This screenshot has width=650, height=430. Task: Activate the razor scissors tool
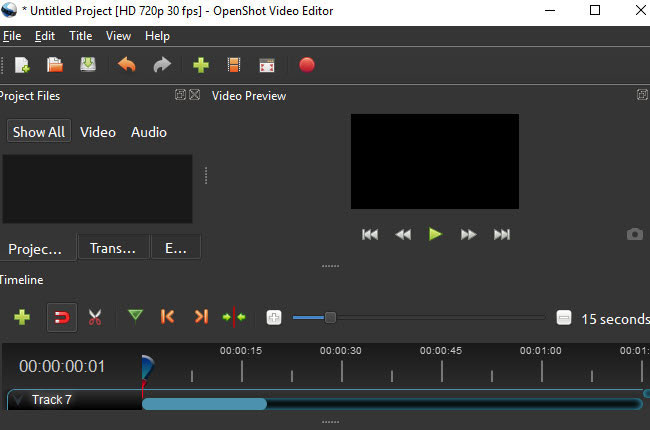[95, 318]
